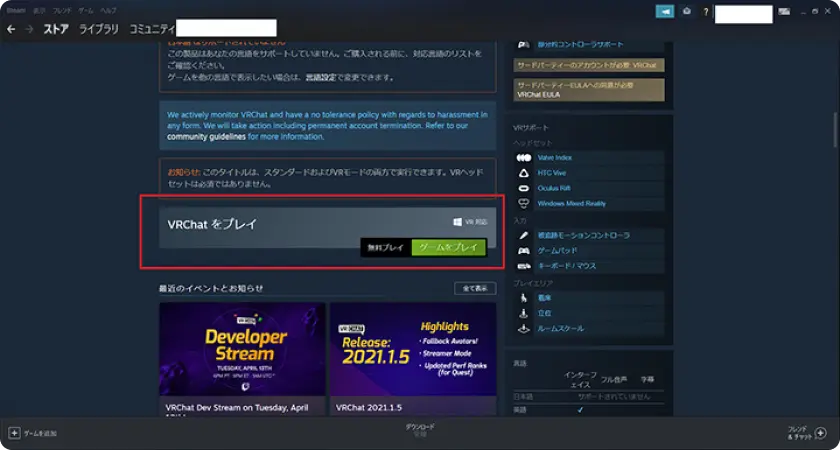The width and height of the screenshot is (840, 450).
Task: Click the VRChat Dev Stream on Tuesday title
Action: (x=237, y=408)
